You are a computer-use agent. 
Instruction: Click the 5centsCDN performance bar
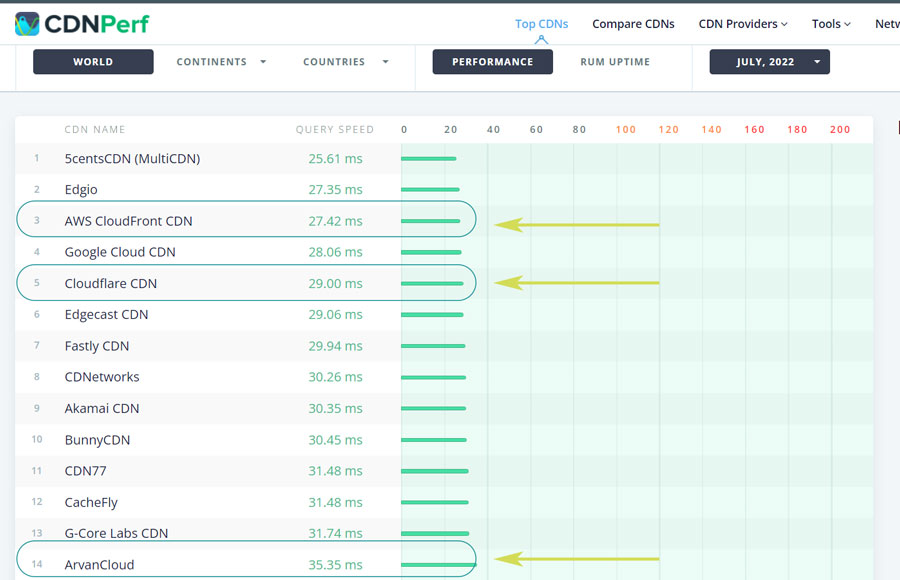429,158
